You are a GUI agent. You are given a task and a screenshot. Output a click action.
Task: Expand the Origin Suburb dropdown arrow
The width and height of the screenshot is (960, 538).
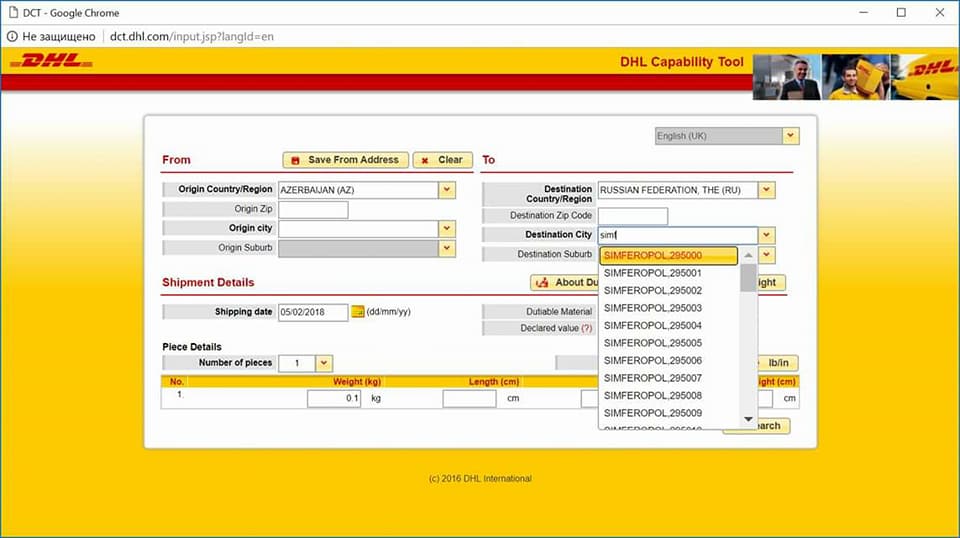447,248
